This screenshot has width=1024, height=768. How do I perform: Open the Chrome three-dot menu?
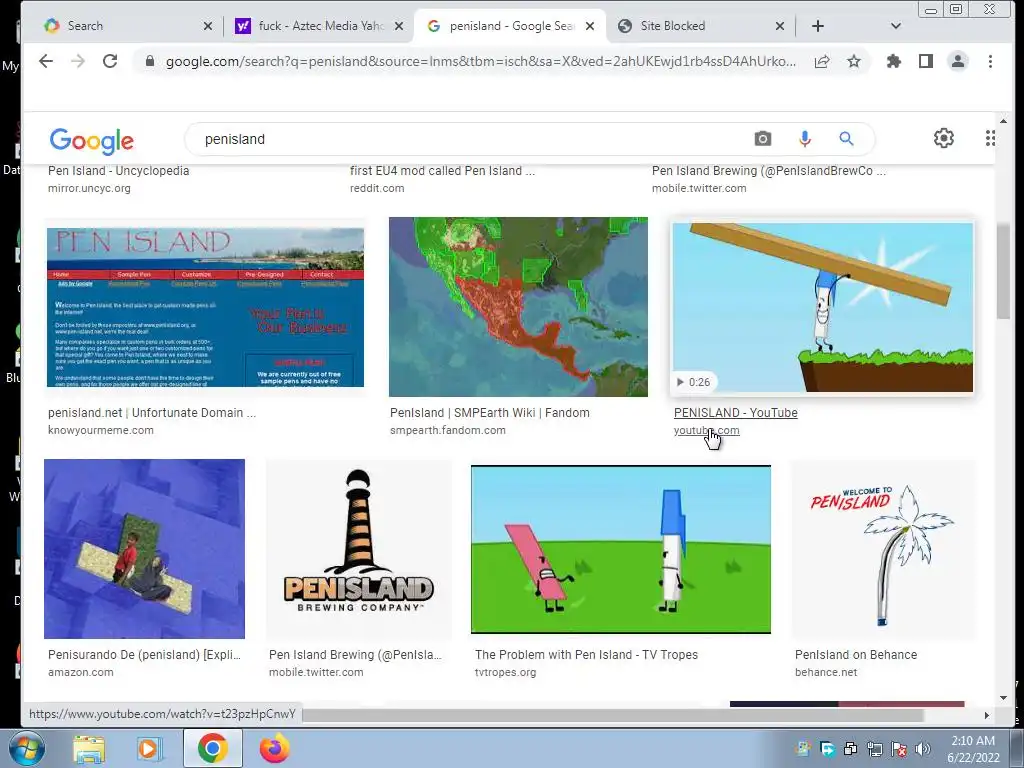[x=990, y=61]
